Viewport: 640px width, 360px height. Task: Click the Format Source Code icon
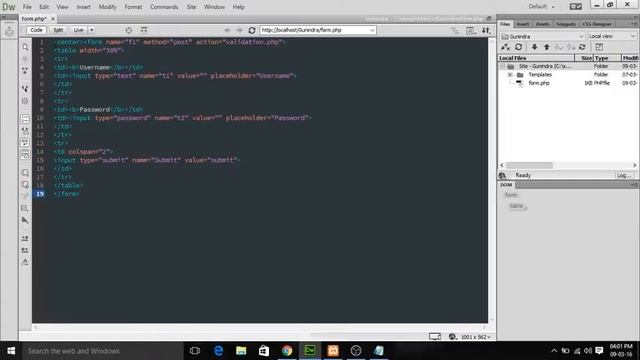(25, 262)
